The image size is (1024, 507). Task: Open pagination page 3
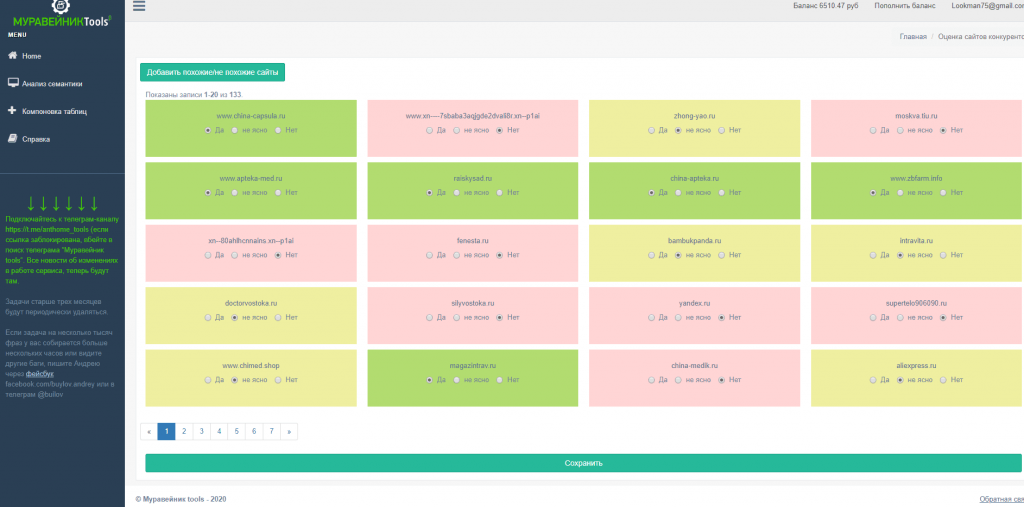coord(202,431)
